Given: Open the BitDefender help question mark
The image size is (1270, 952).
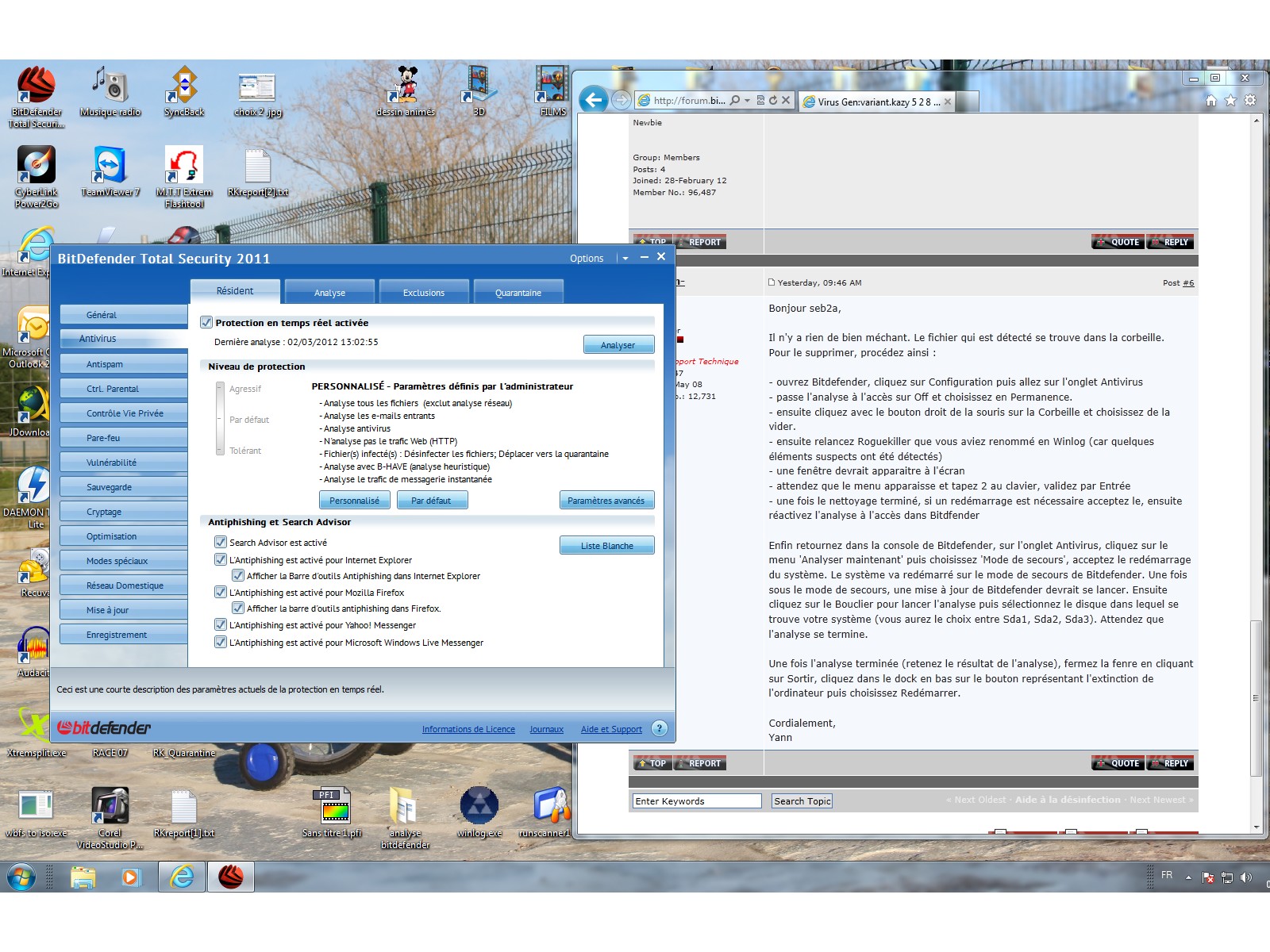Looking at the screenshot, I should pyautogui.click(x=659, y=728).
